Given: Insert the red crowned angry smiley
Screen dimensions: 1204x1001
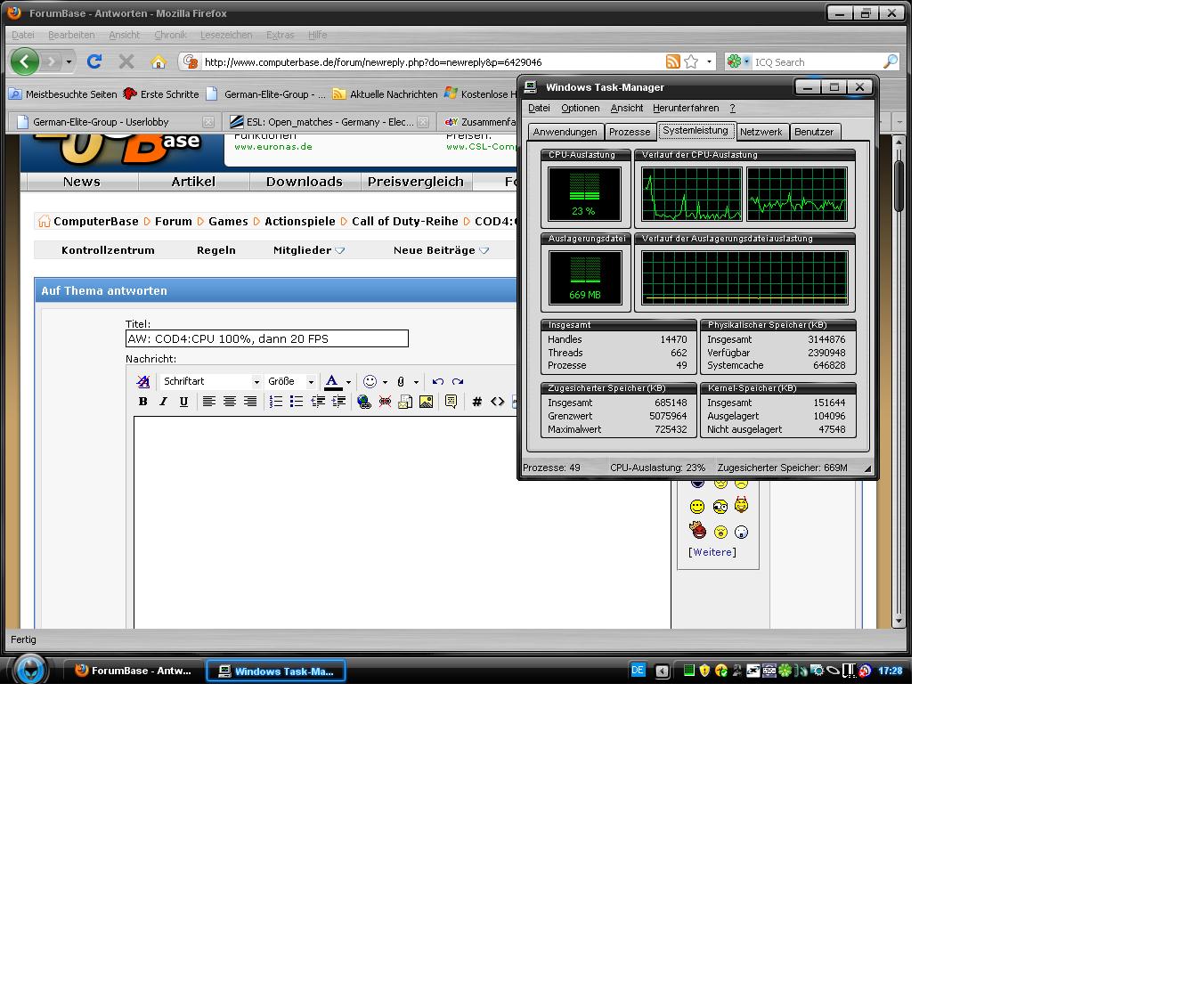Looking at the screenshot, I should tap(697, 531).
